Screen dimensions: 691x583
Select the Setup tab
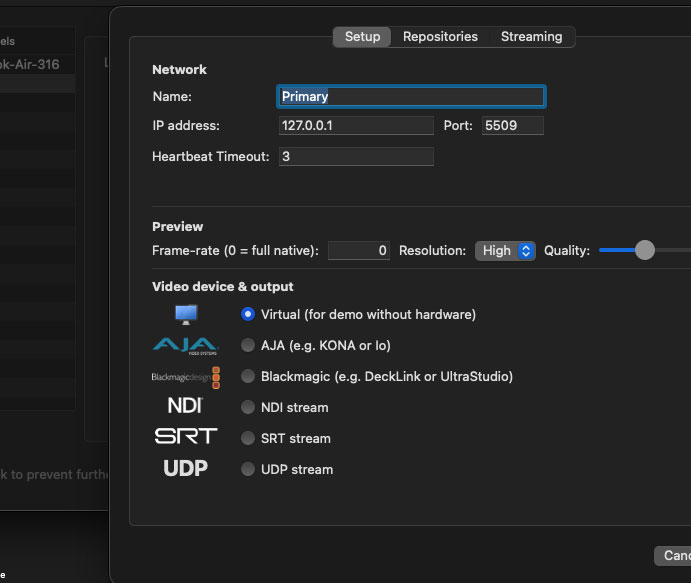click(x=362, y=37)
